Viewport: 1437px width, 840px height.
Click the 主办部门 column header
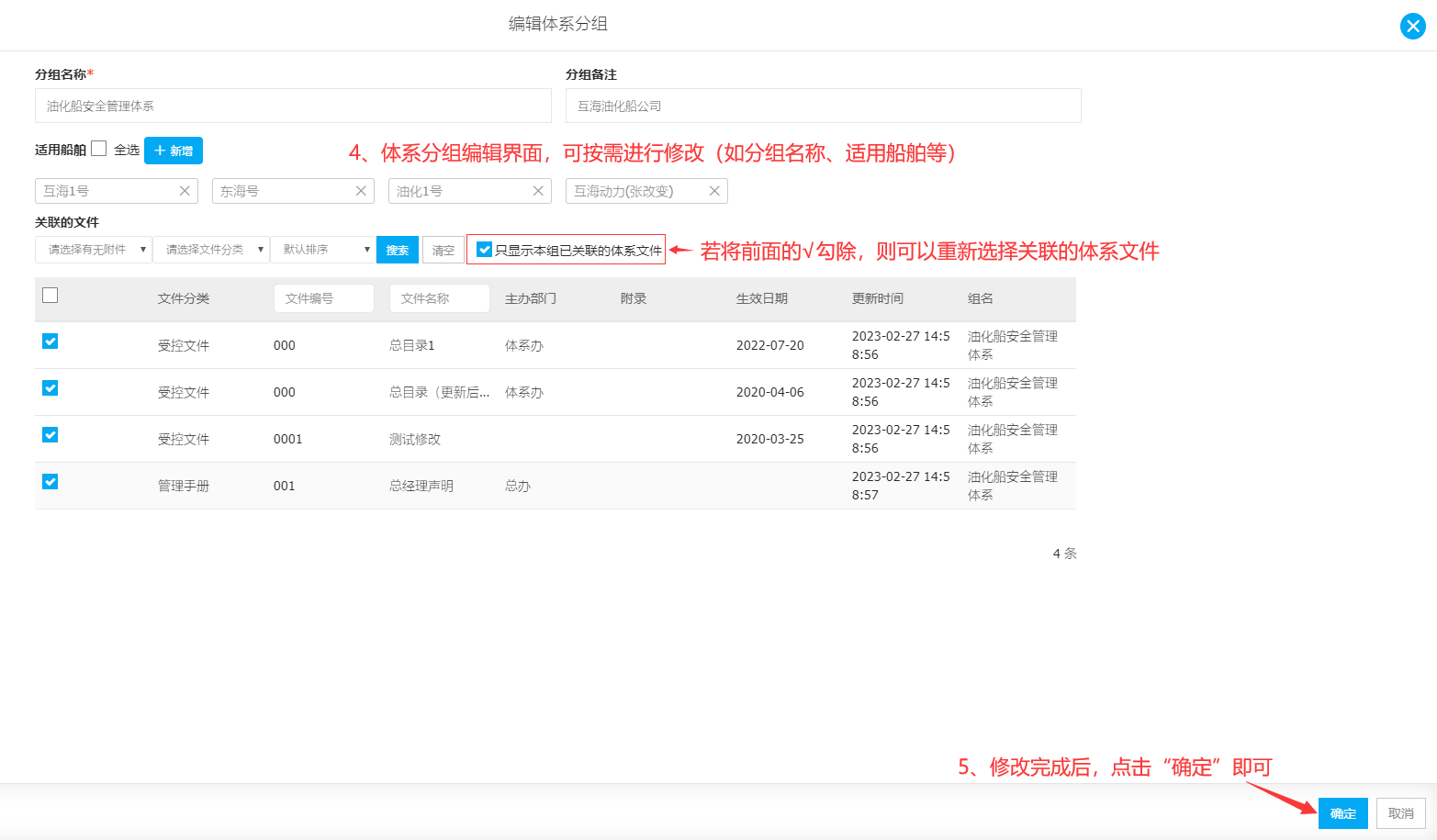click(x=531, y=298)
